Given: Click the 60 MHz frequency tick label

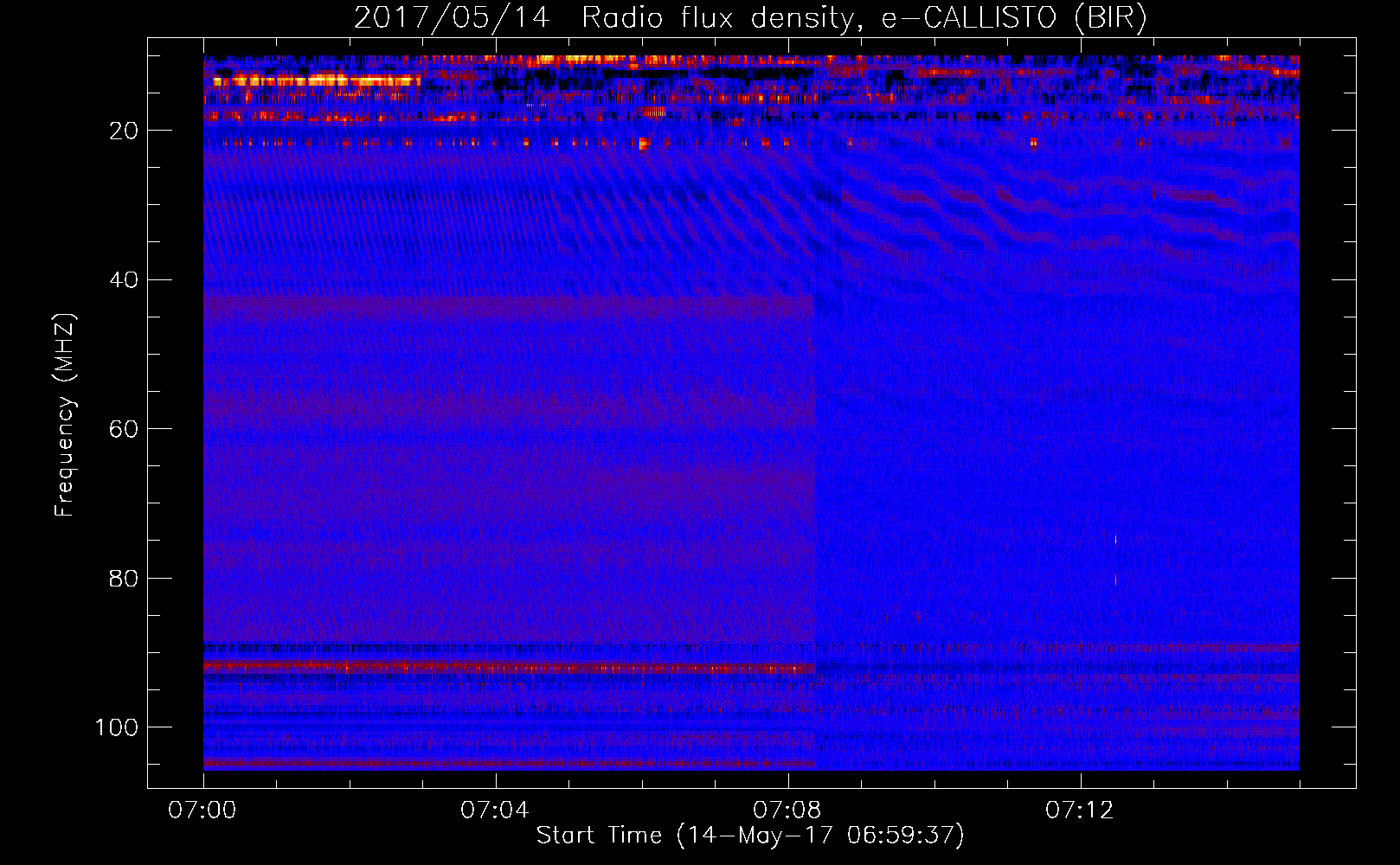Looking at the screenshot, I should [x=125, y=429].
